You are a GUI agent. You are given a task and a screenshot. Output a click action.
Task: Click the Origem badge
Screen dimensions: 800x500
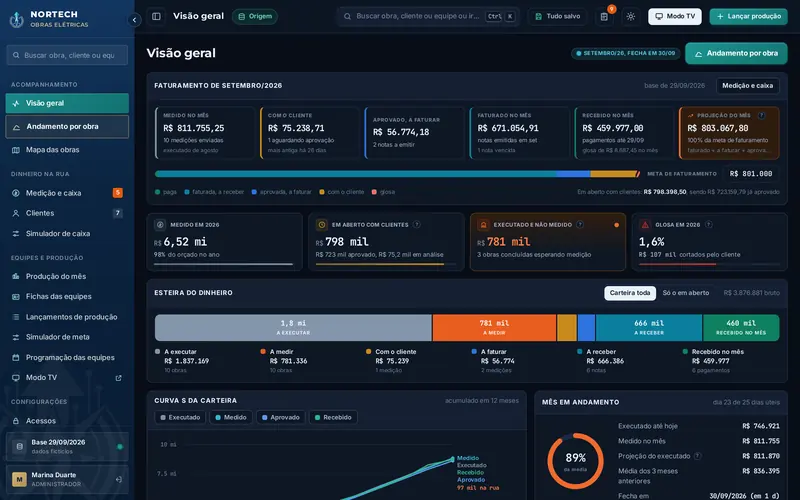[x=255, y=16]
